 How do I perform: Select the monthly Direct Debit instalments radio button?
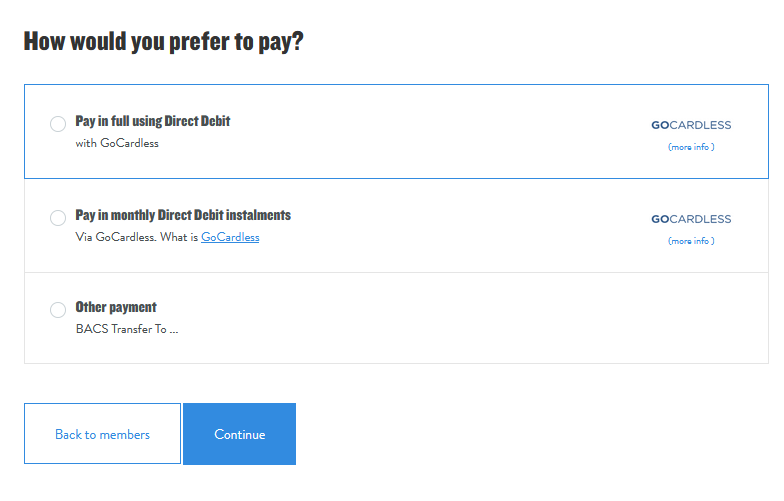coord(58,218)
